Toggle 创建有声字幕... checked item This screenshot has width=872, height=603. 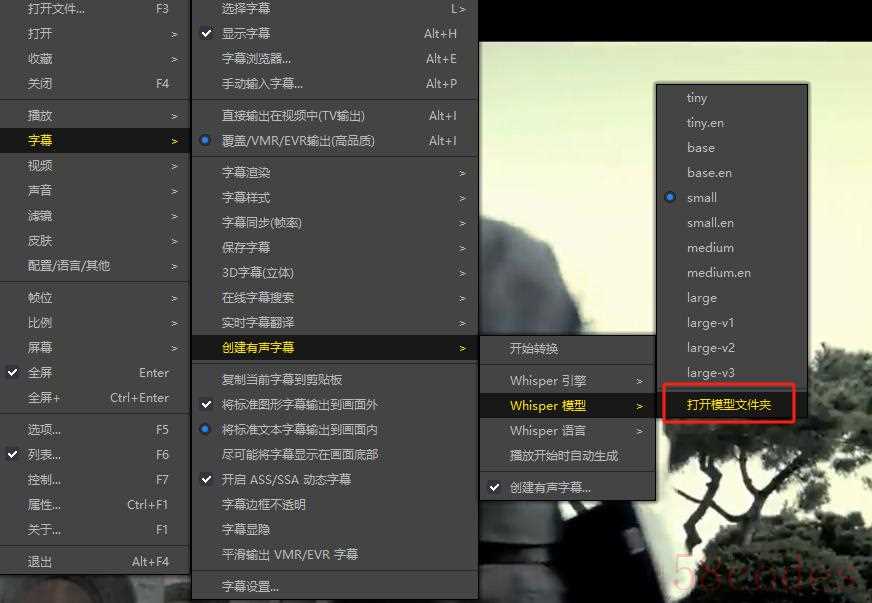coord(567,488)
